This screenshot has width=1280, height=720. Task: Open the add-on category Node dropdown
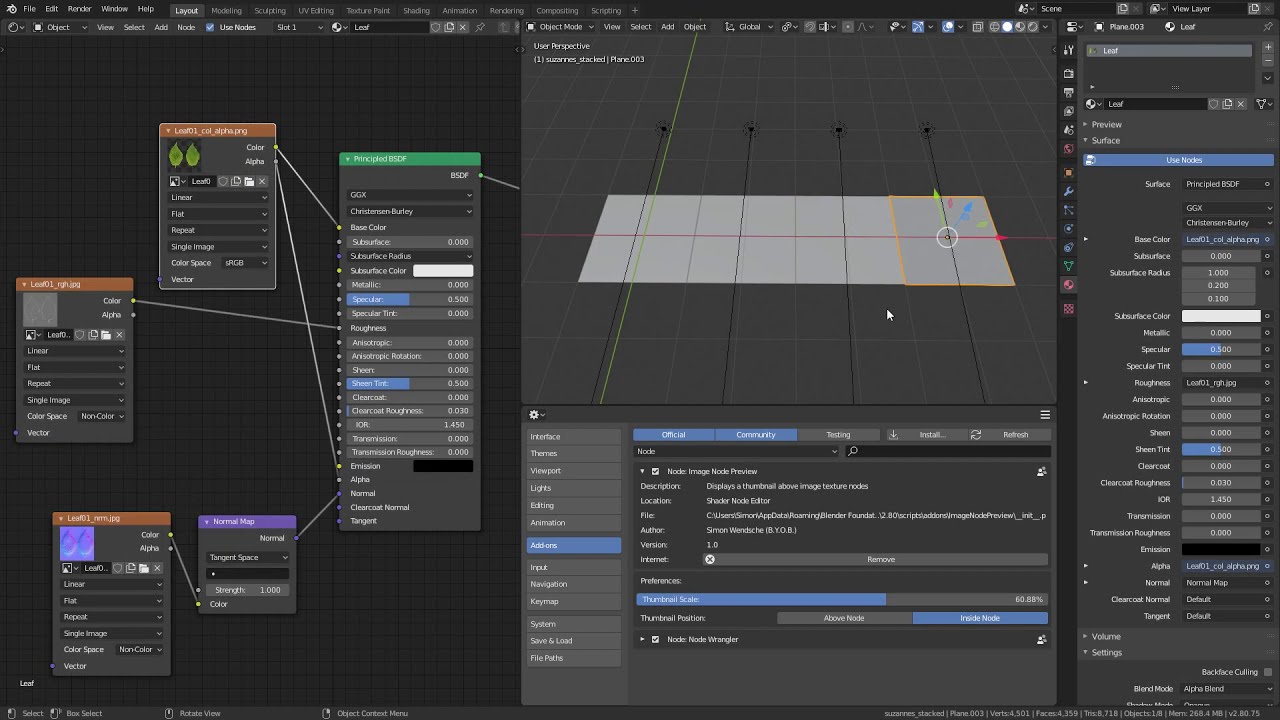pyautogui.click(x=736, y=451)
